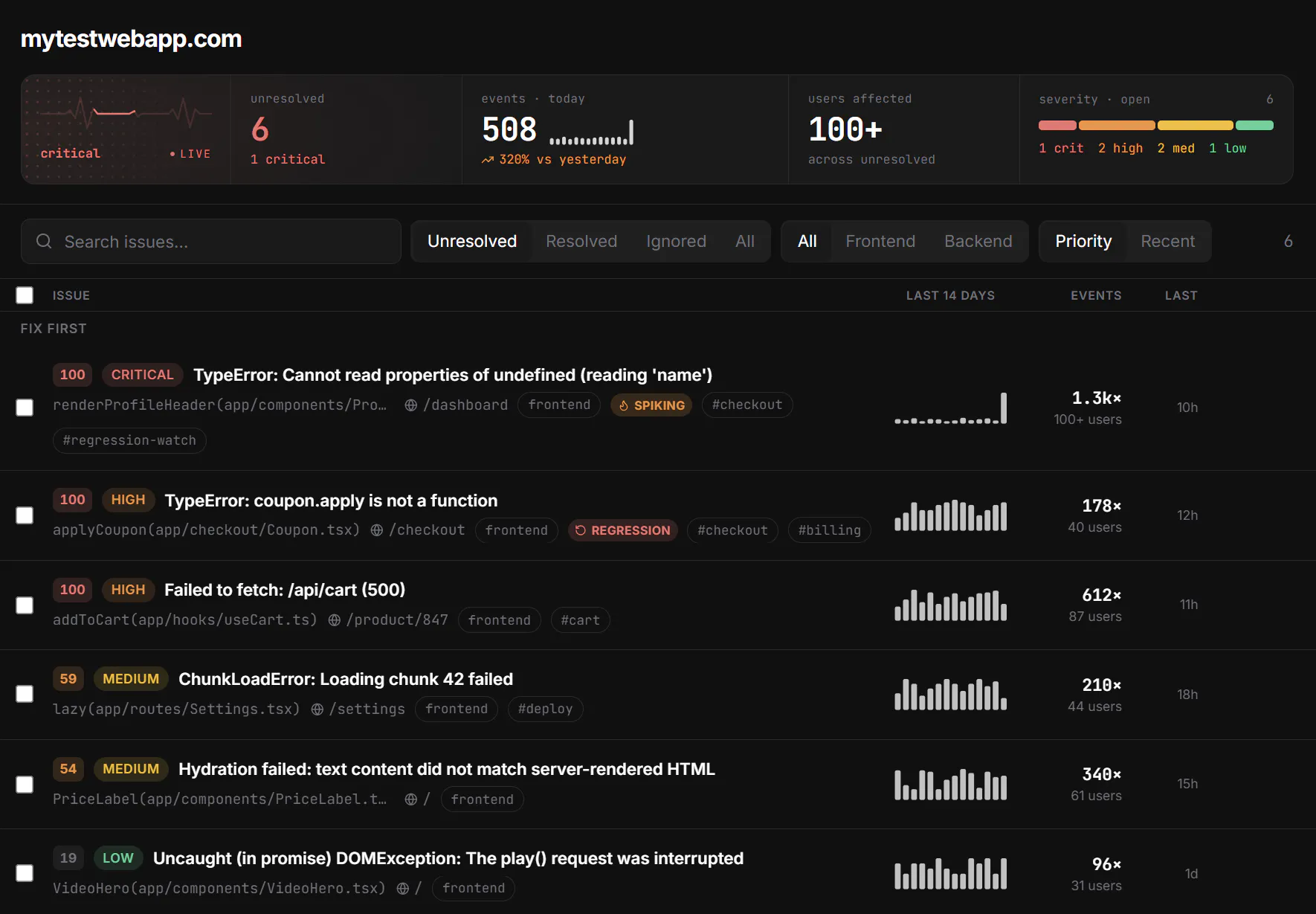Open the TypeError 'name' undefined issue

pyautogui.click(x=453, y=375)
